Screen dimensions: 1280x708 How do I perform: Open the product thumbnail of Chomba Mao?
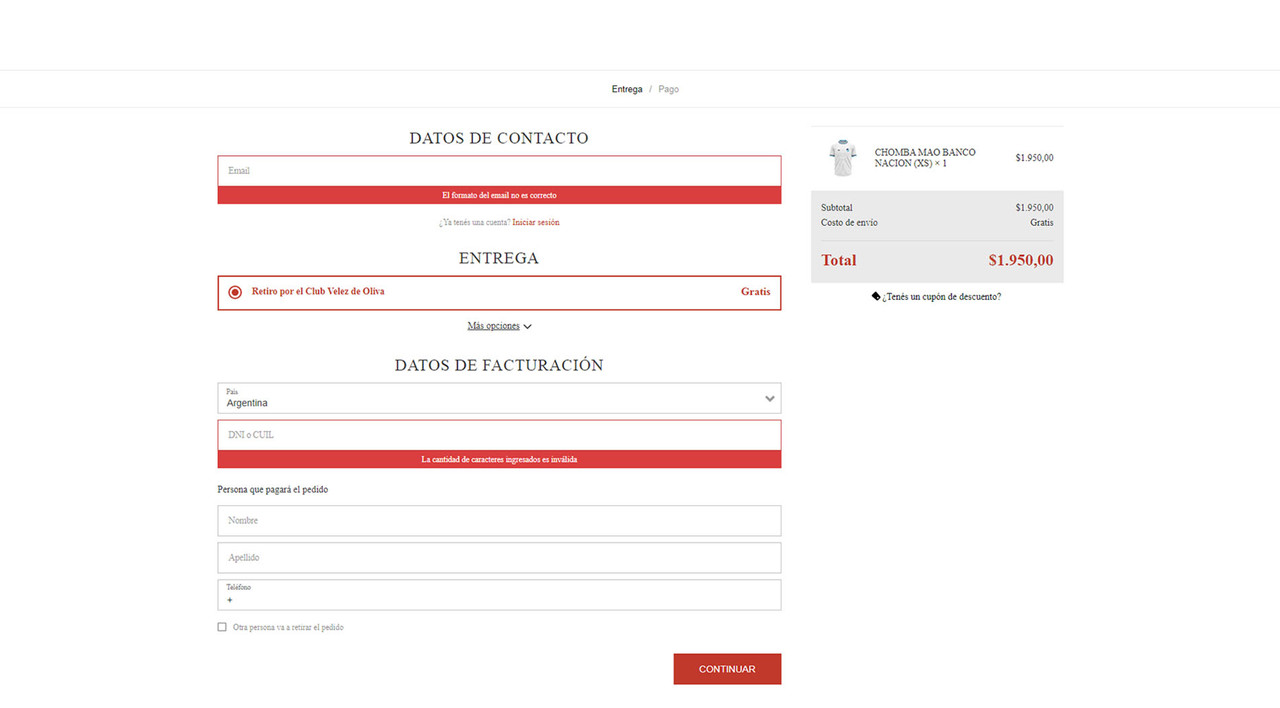pyautogui.click(x=843, y=157)
